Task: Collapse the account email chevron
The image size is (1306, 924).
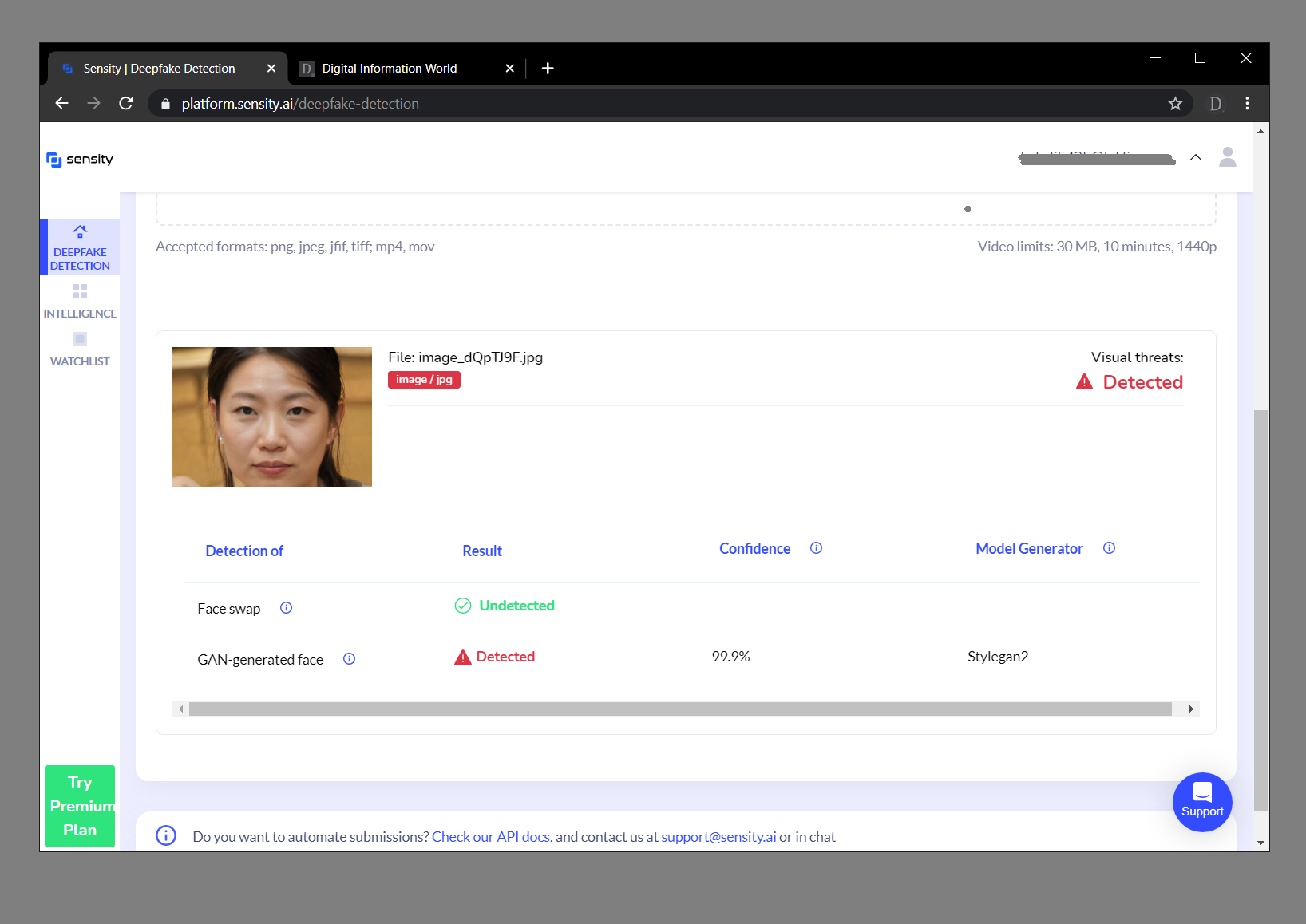Action: pyautogui.click(x=1195, y=158)
